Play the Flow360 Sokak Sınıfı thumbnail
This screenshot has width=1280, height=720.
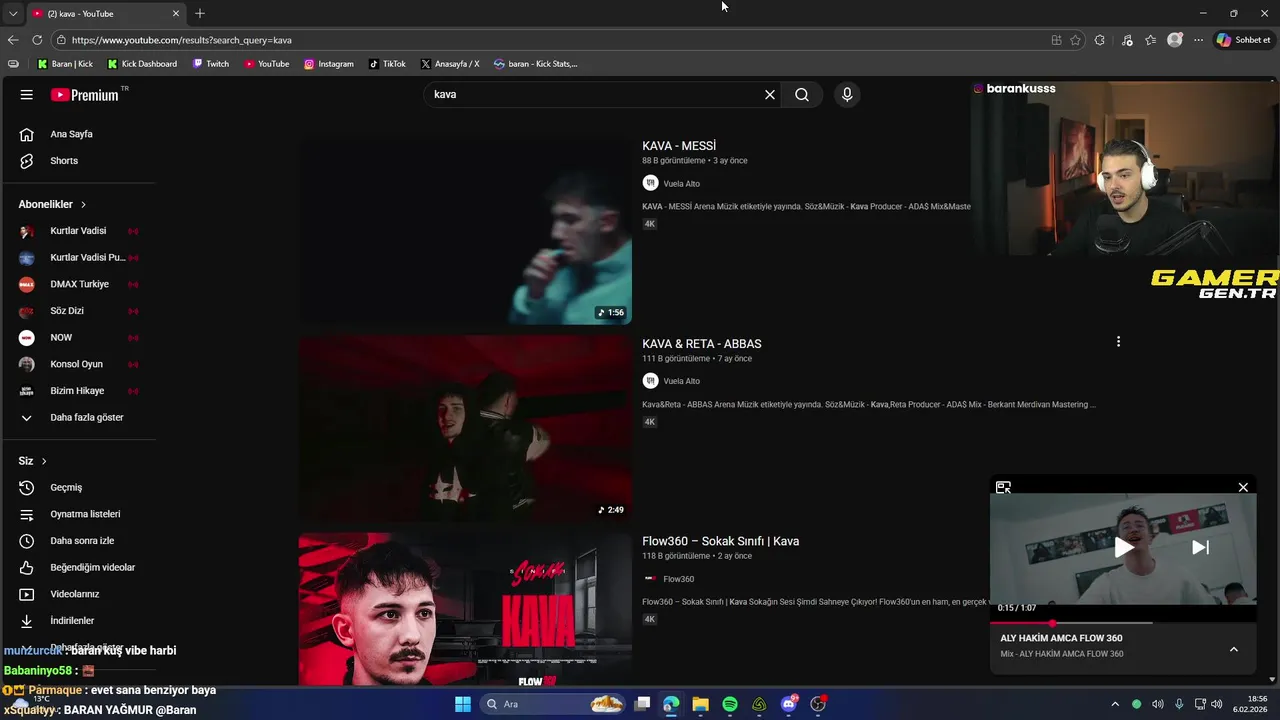coord(465,609)
